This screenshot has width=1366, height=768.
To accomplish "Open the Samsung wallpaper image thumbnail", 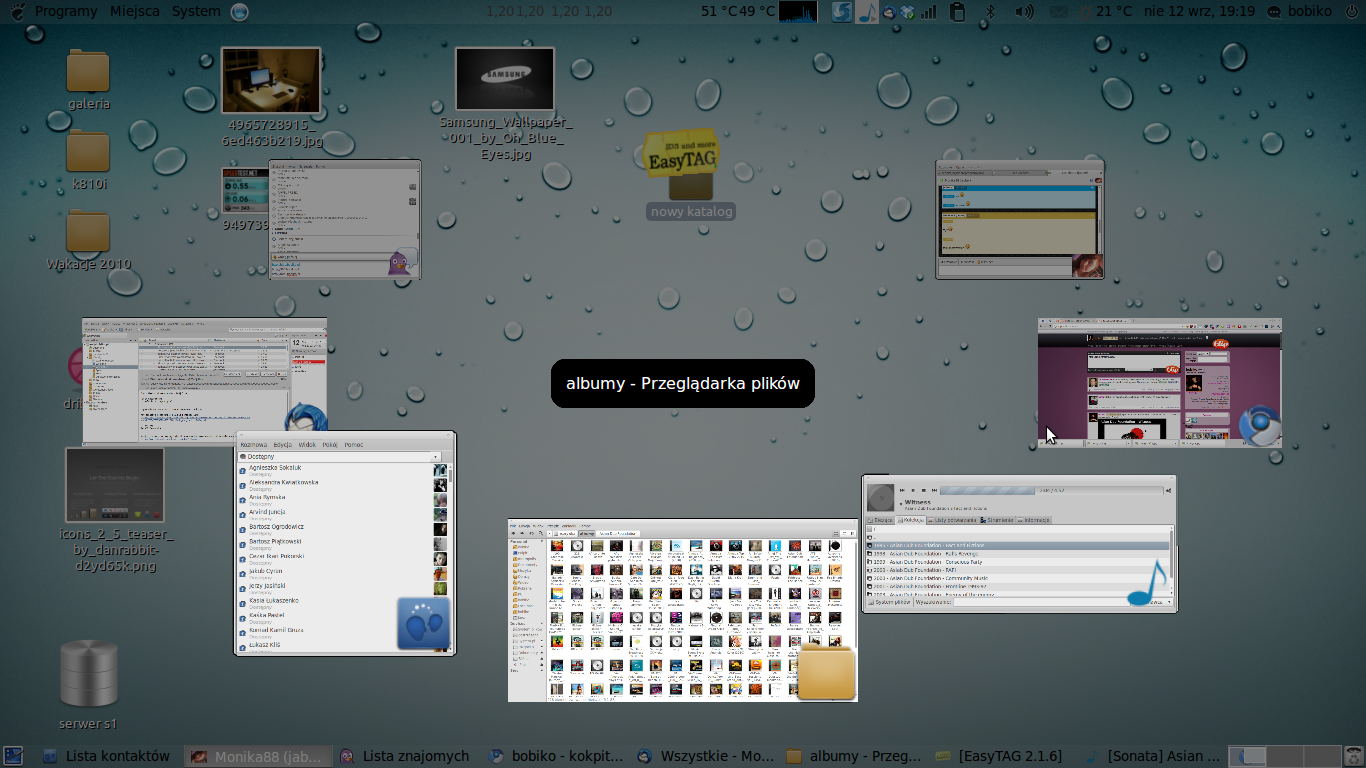I will [x=504, y=79].
